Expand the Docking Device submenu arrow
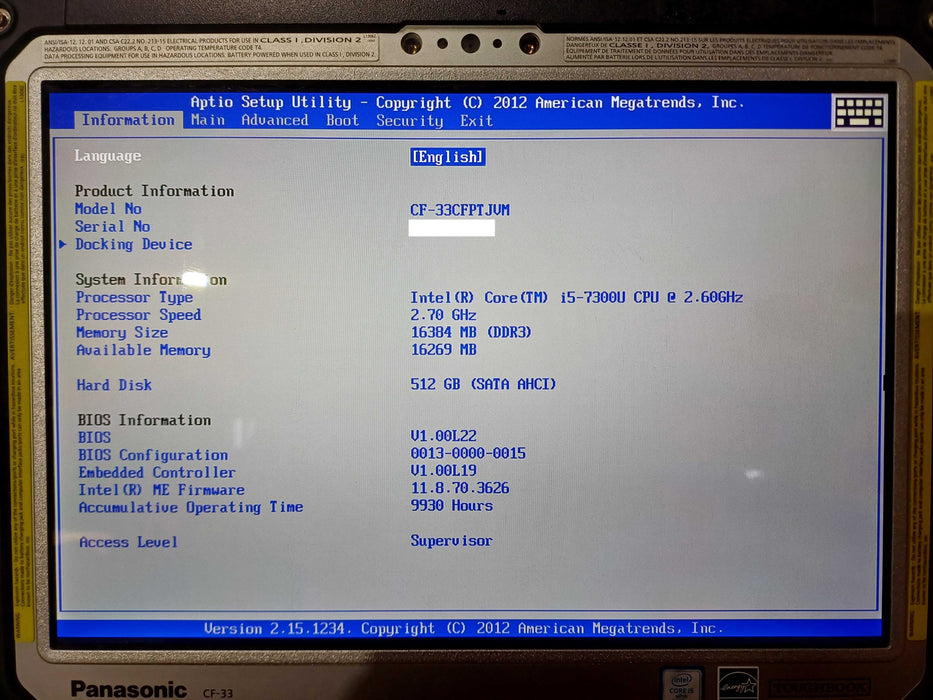Screen dimensions: 933x700 pyautogui.click(x=62, y=244)
